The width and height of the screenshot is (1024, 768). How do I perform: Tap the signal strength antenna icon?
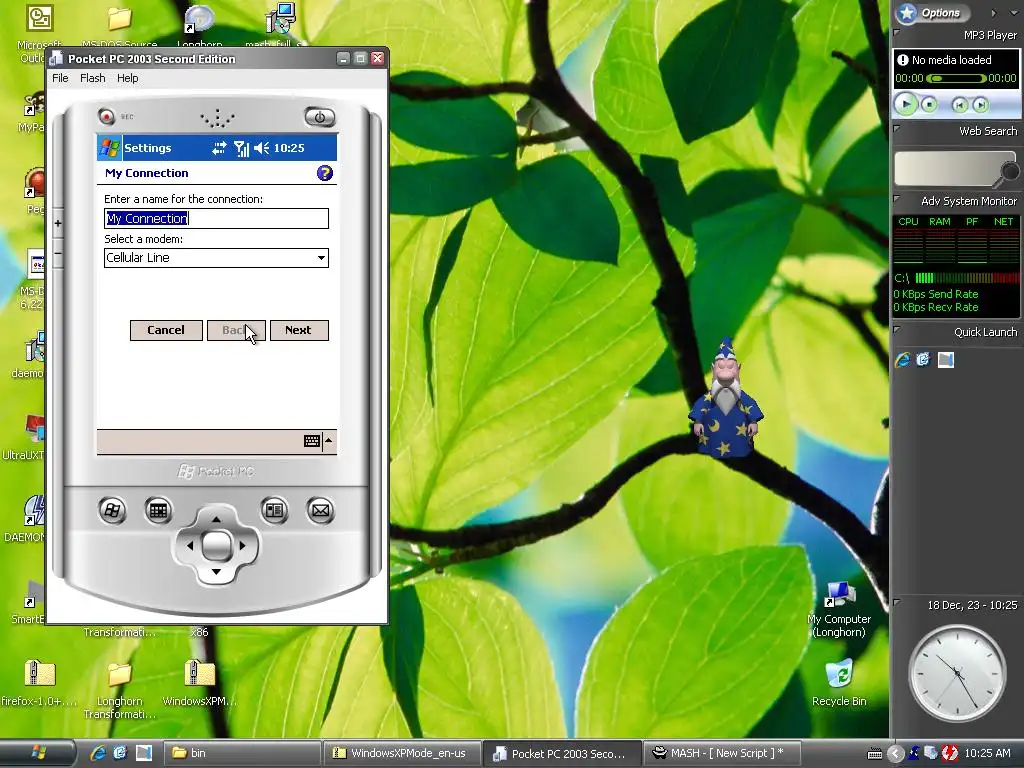pos(241,148)
